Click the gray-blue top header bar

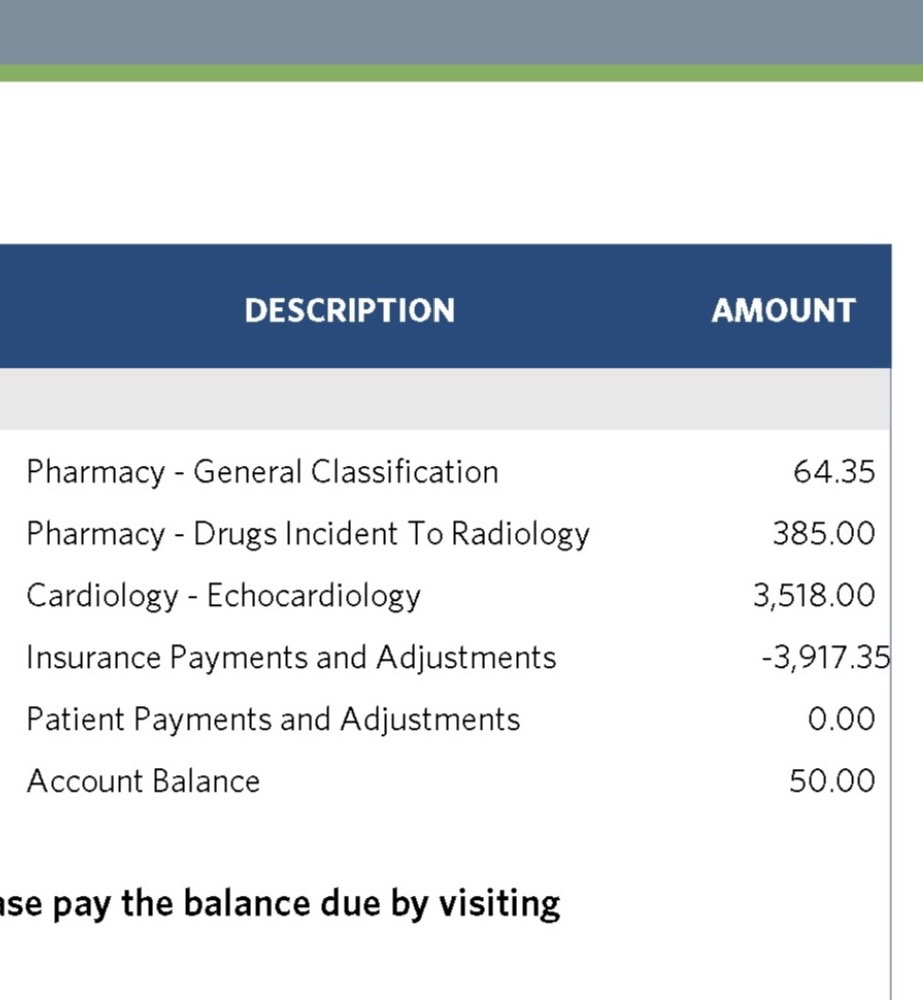460,30
